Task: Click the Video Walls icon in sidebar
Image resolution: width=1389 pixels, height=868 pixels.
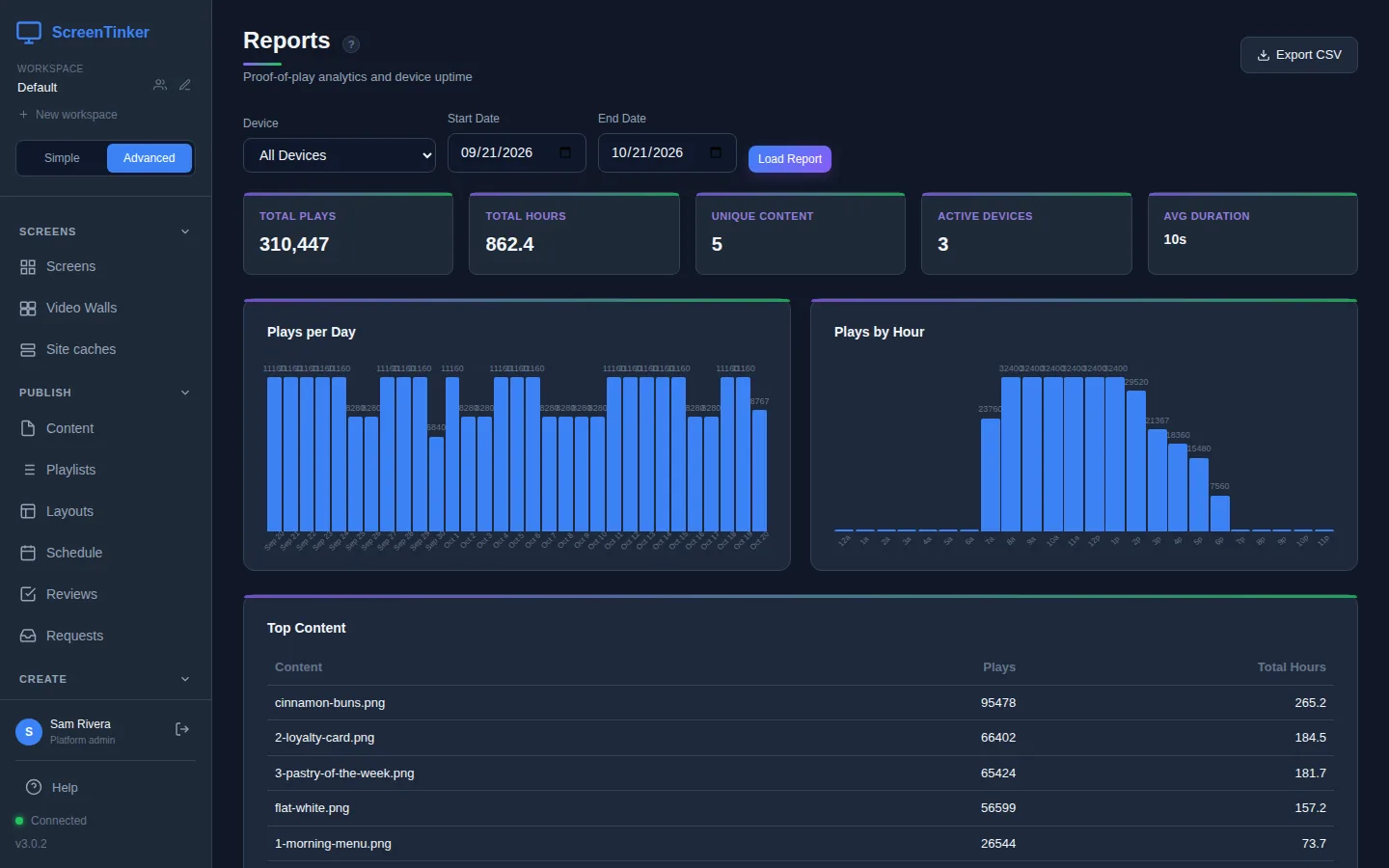Action: pyautogui.click(x=28, y=309)
